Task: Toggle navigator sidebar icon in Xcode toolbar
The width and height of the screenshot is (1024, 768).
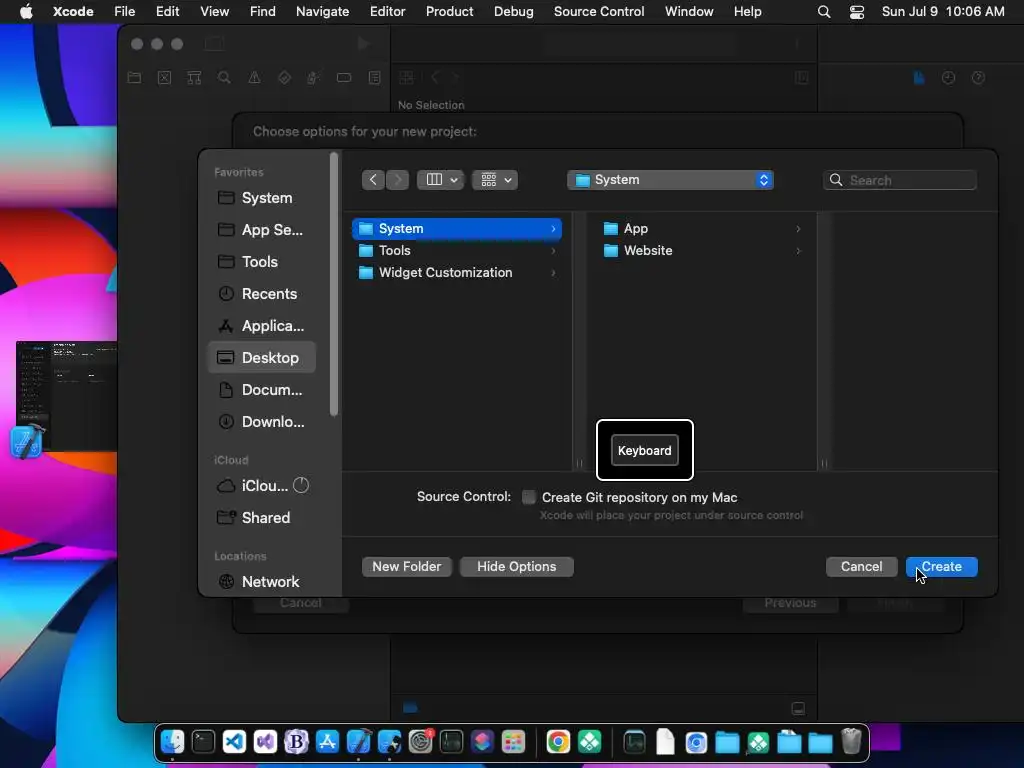Action: (214, 44)
